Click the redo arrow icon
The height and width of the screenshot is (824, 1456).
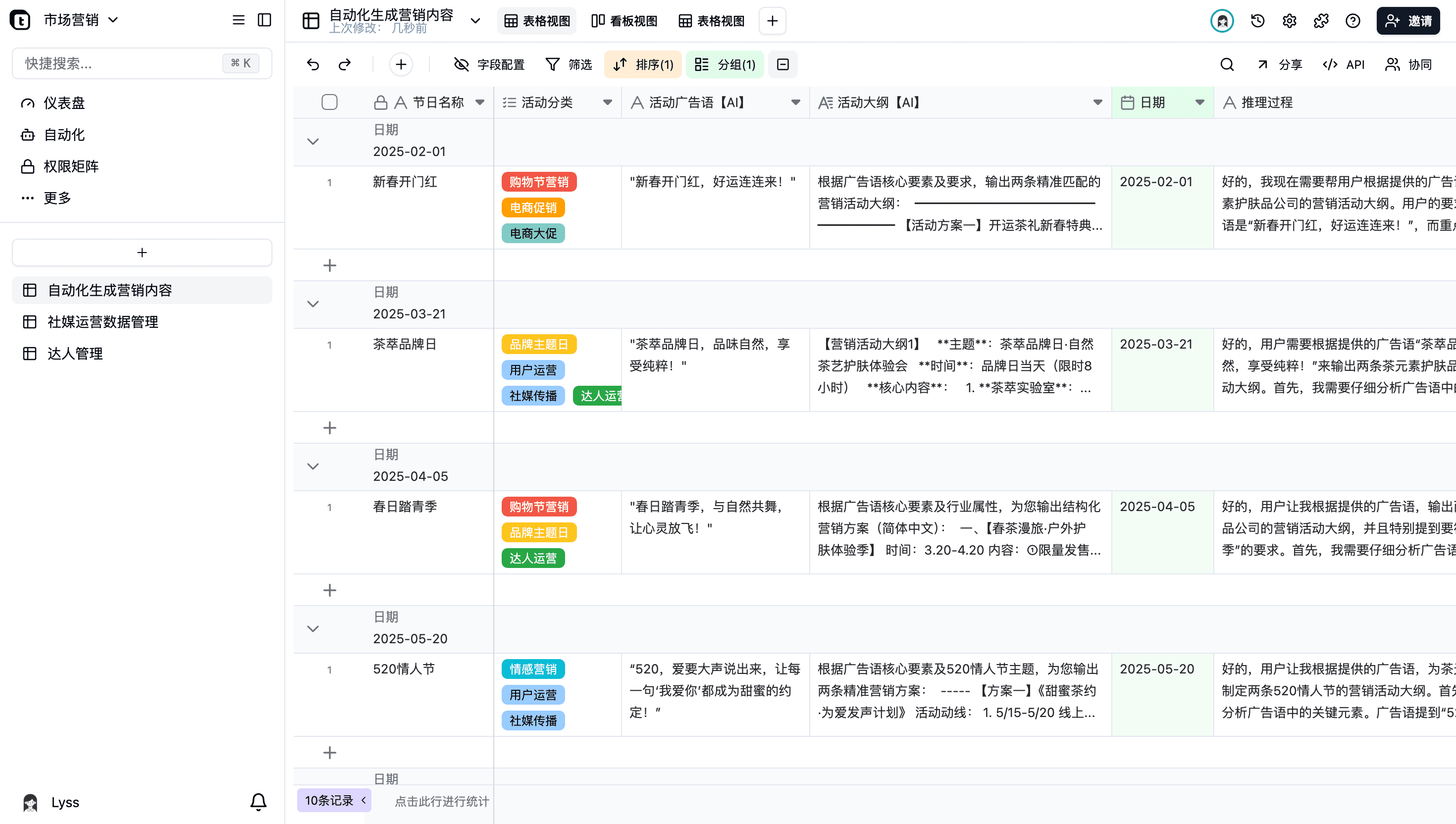coord(345,64)
